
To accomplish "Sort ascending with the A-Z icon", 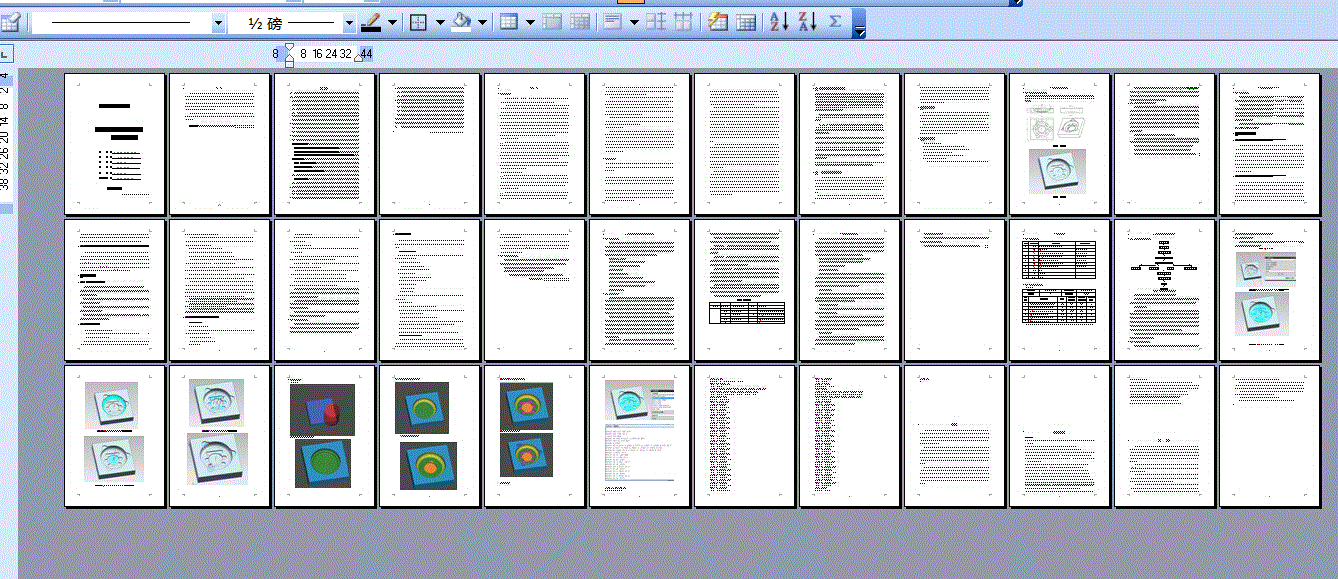I will click(x=780, y=22).
